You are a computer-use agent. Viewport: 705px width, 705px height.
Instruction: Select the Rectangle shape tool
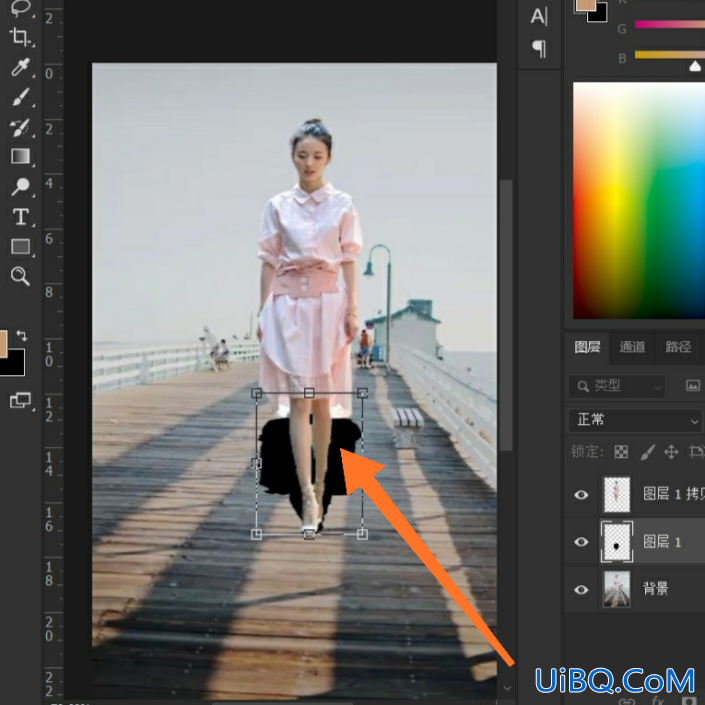(x=20, y=246)
